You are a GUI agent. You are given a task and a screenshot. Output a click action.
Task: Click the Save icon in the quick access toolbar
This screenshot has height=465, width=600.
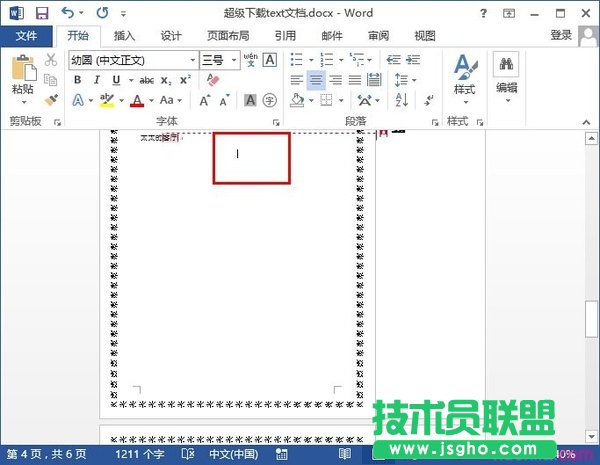tap(42, 13)
